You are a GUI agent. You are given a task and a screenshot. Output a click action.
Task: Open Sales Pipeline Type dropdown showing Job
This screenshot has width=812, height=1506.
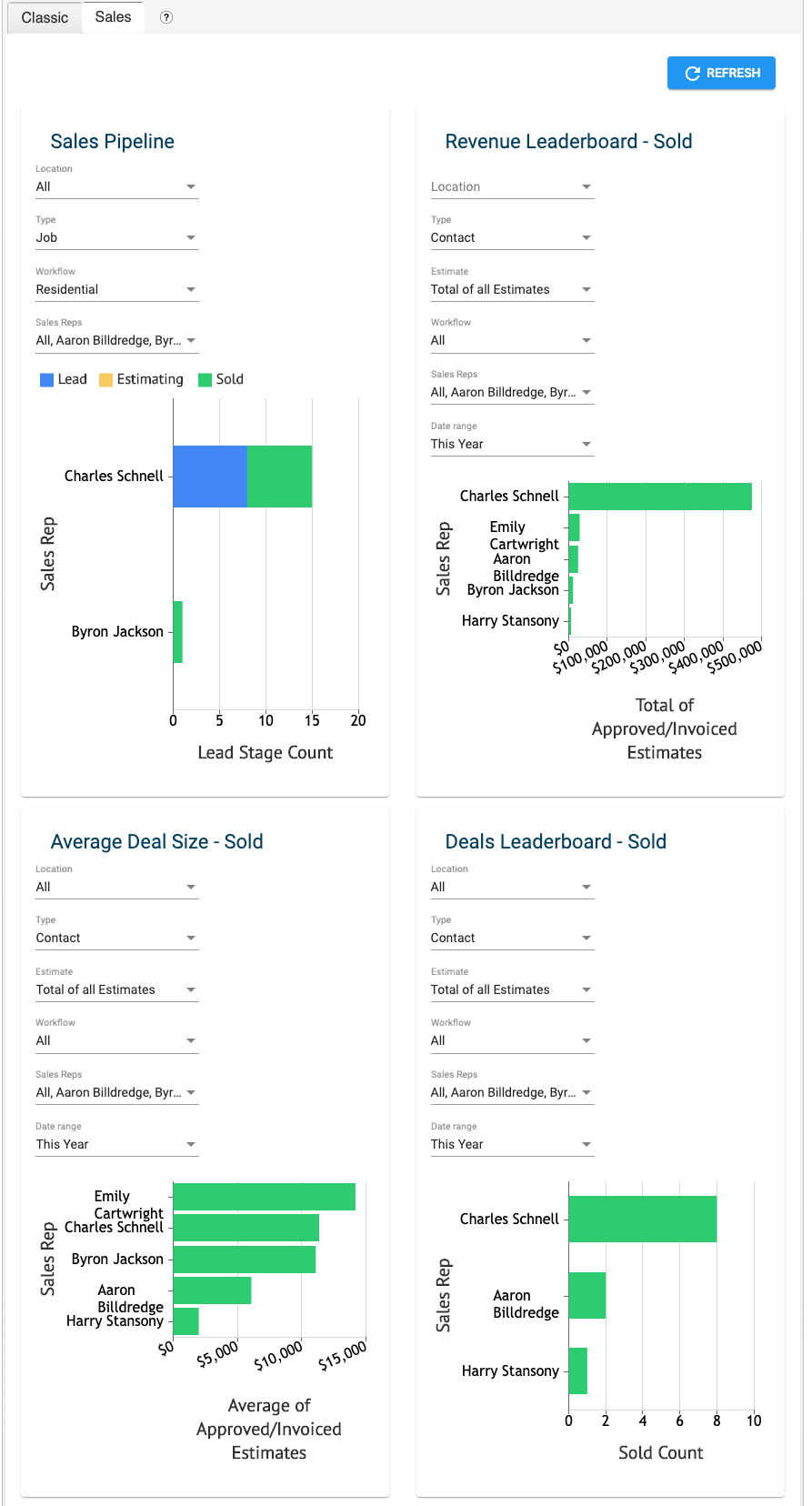116,237
